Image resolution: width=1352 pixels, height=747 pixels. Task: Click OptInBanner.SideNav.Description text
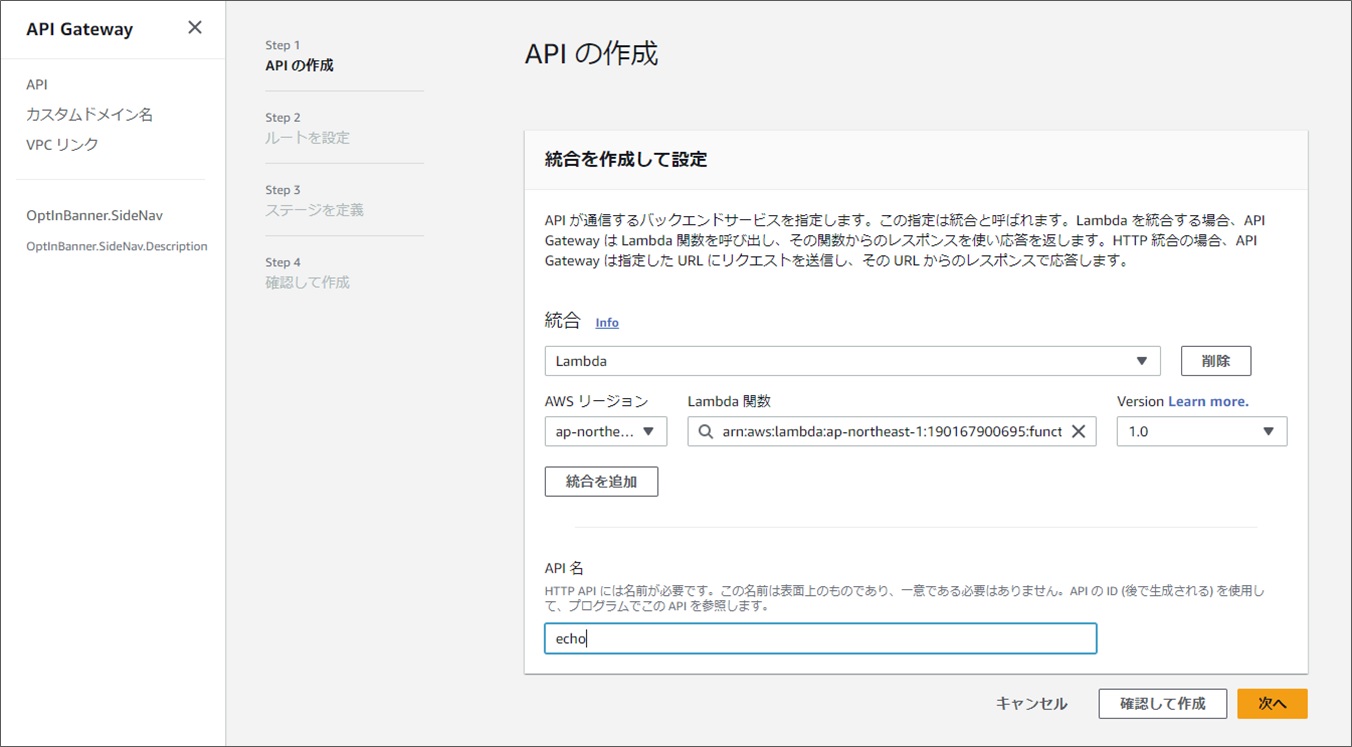pyautogui.click(x=117, y=246)
